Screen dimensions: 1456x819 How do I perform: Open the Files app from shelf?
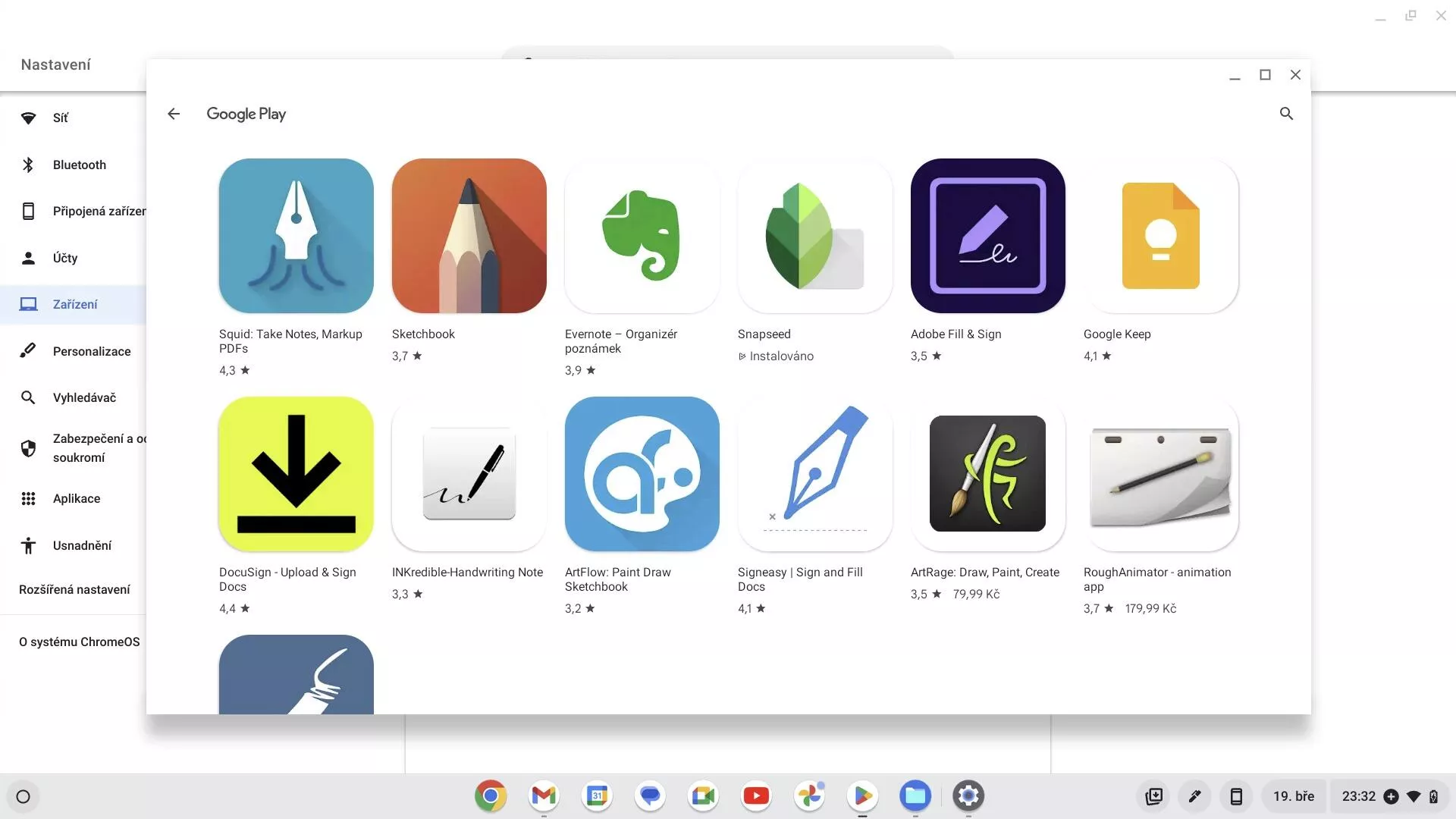tap(915, 795)
